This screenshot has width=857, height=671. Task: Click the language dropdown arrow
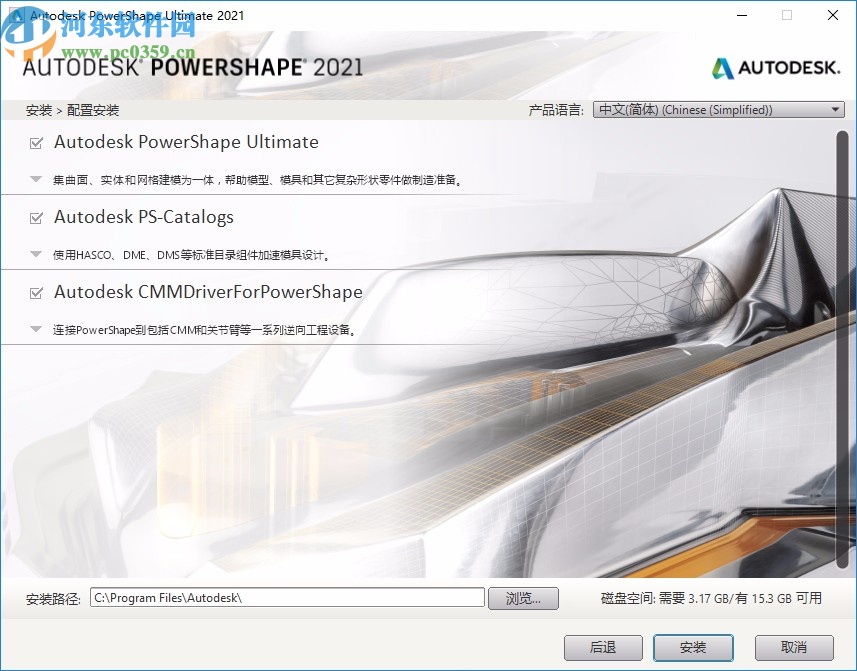(837, 109)
